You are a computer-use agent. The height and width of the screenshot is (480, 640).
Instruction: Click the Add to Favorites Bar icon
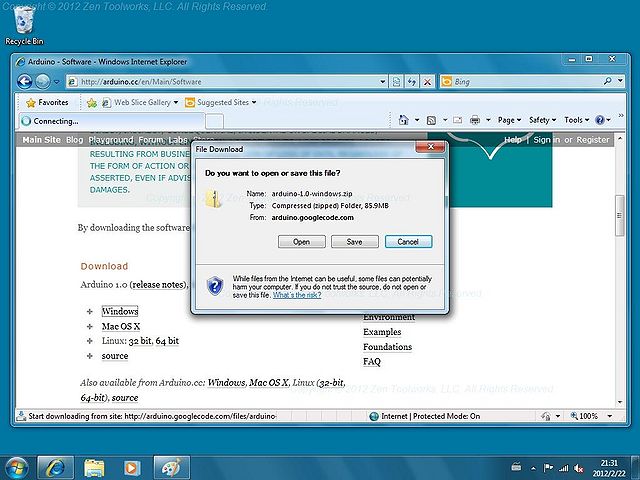(92, 103)
